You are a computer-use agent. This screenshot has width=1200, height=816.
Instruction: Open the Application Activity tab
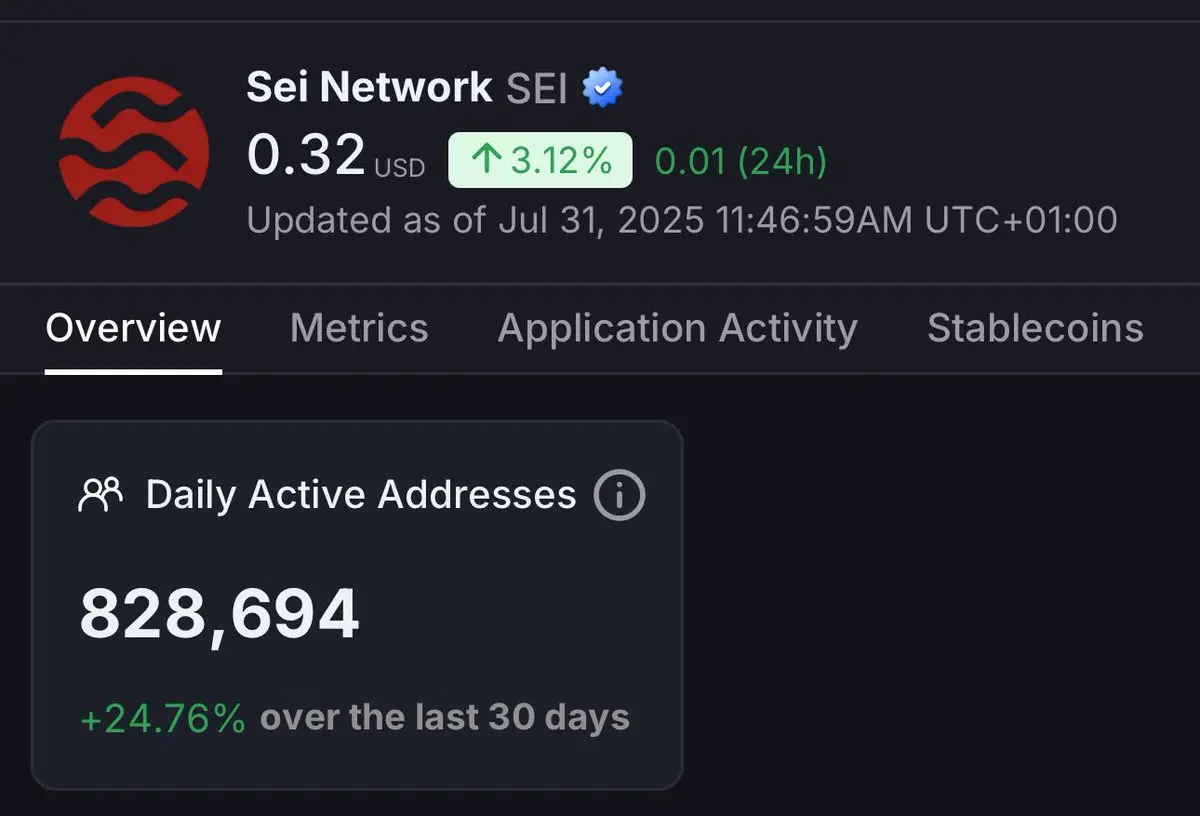[x=678, y=329]
